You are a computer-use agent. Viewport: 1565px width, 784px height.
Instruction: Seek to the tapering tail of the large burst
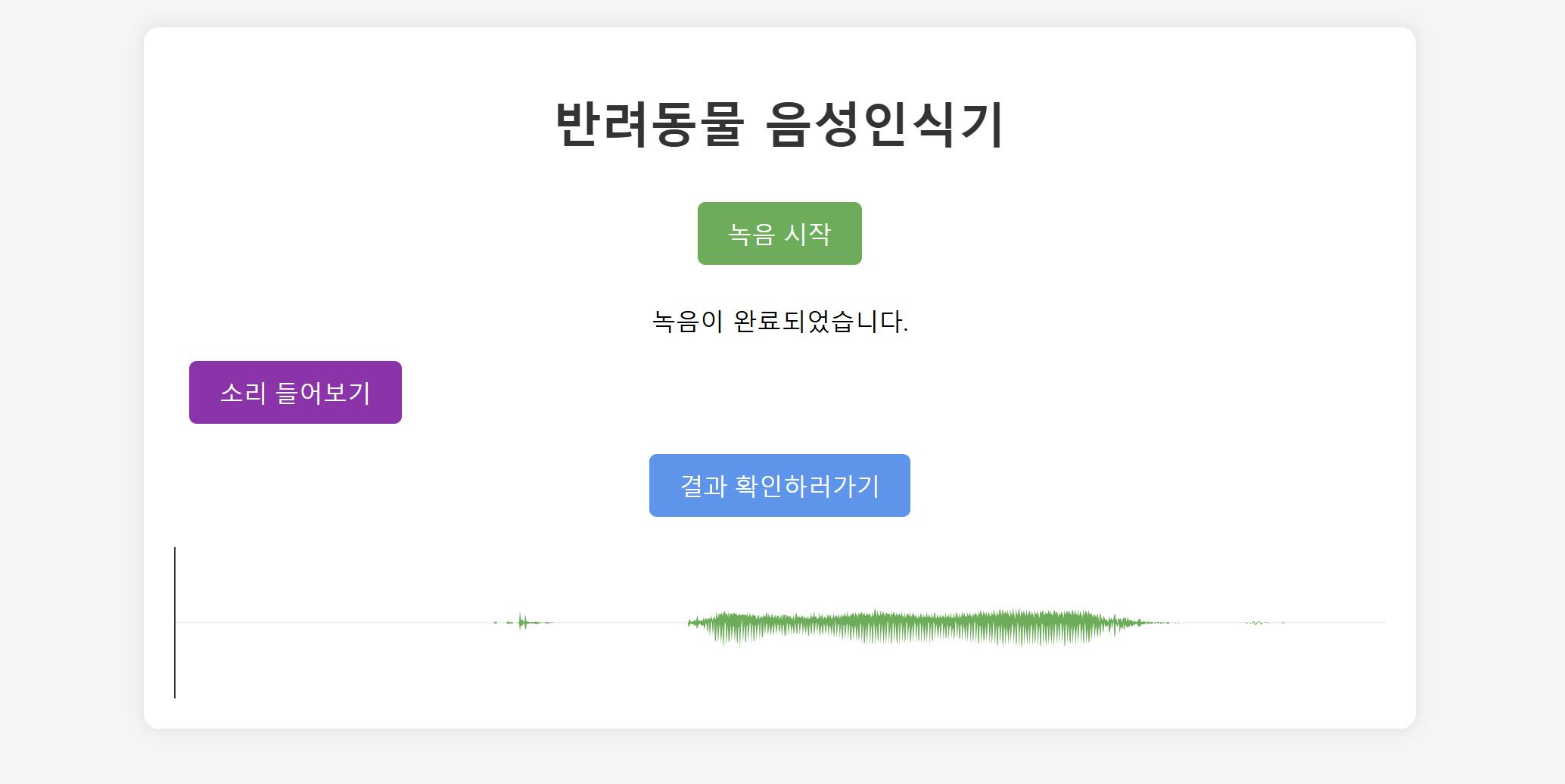1135,623
